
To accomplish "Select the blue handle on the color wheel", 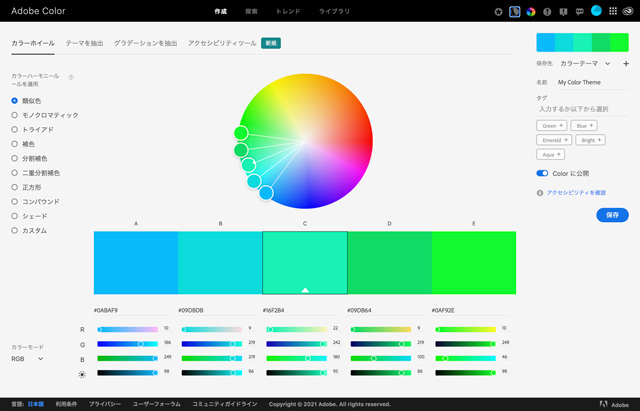I will point(266,193).
